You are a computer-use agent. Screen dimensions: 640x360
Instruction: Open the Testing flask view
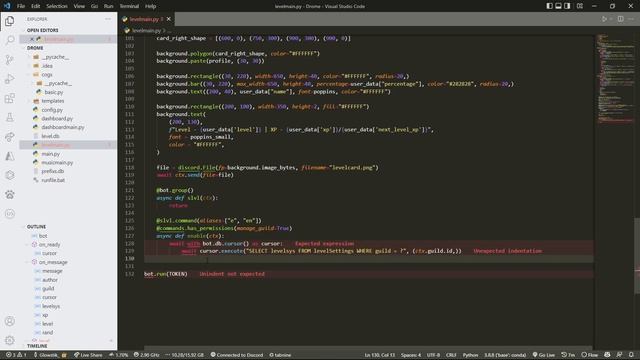[x=9, y=118]
